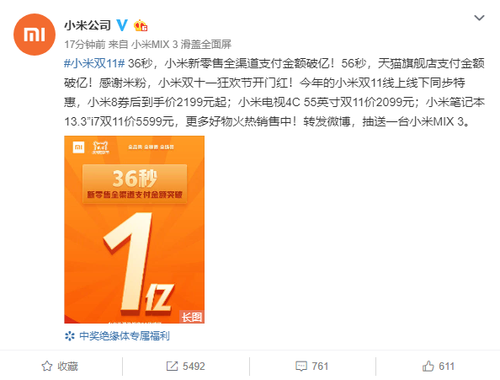
Task: Click the blue V verified badge
Action: click(x=122, y=25)
